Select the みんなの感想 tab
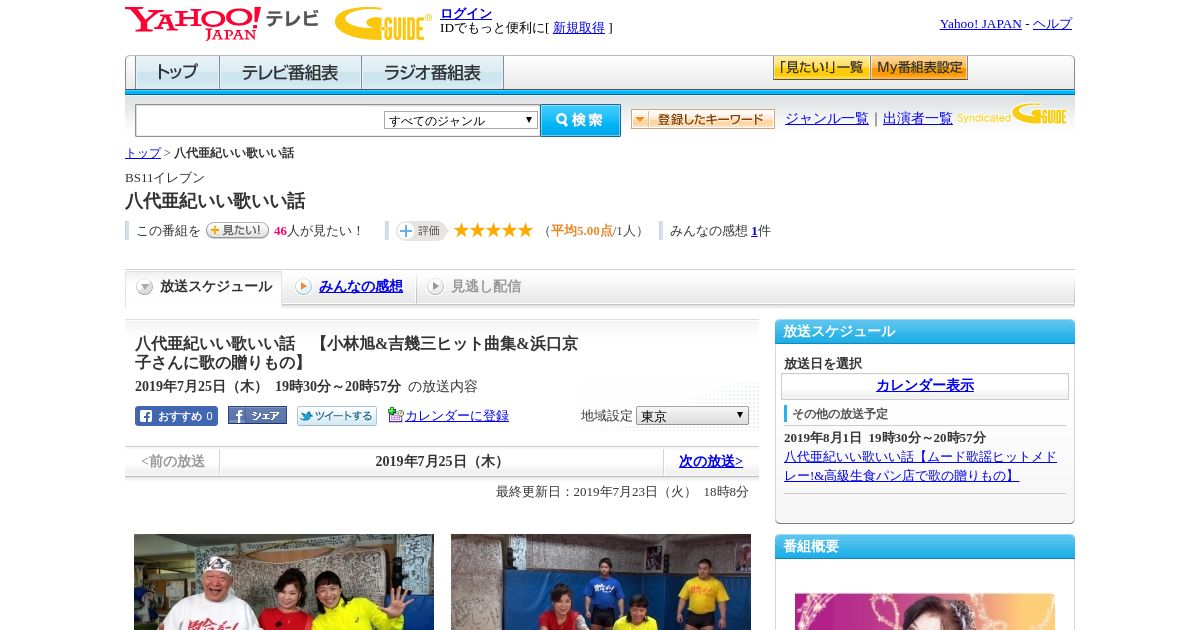The width and height of the screenshot is (1200, 630). click(349, 287)
